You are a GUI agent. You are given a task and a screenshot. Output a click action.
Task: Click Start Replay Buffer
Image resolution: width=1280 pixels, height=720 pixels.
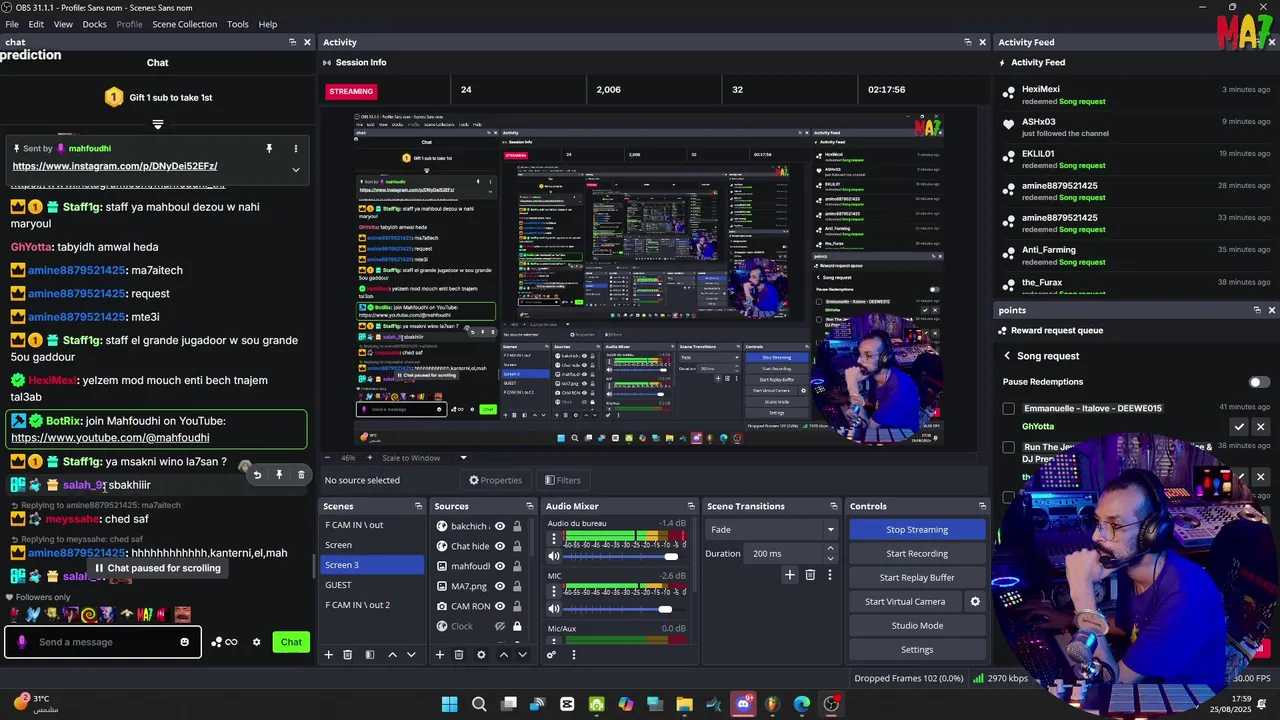(x=917, y=577)
